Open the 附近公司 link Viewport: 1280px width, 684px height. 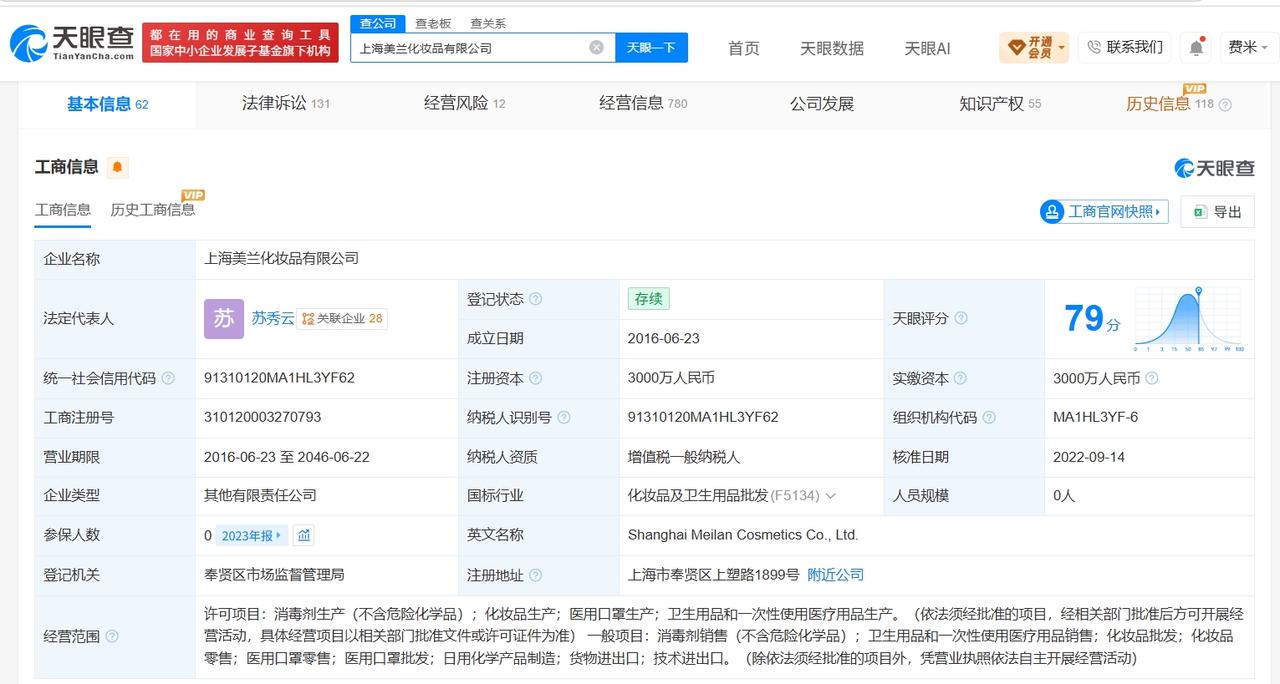[835, 575]
